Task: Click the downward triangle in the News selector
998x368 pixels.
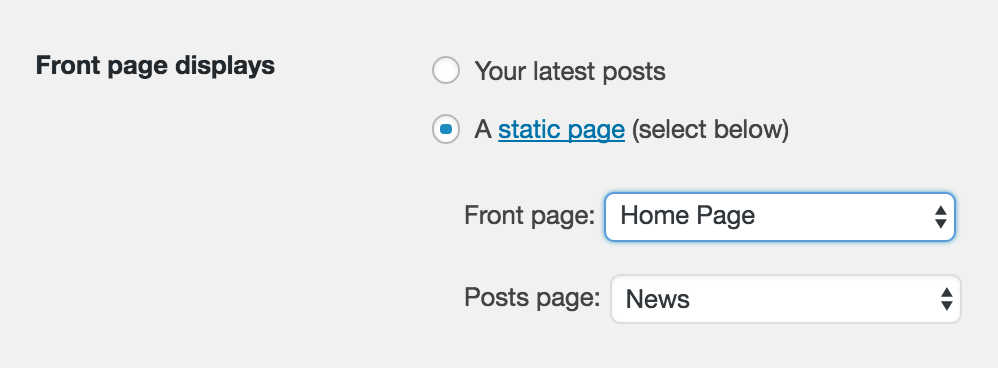Action: 946,306
